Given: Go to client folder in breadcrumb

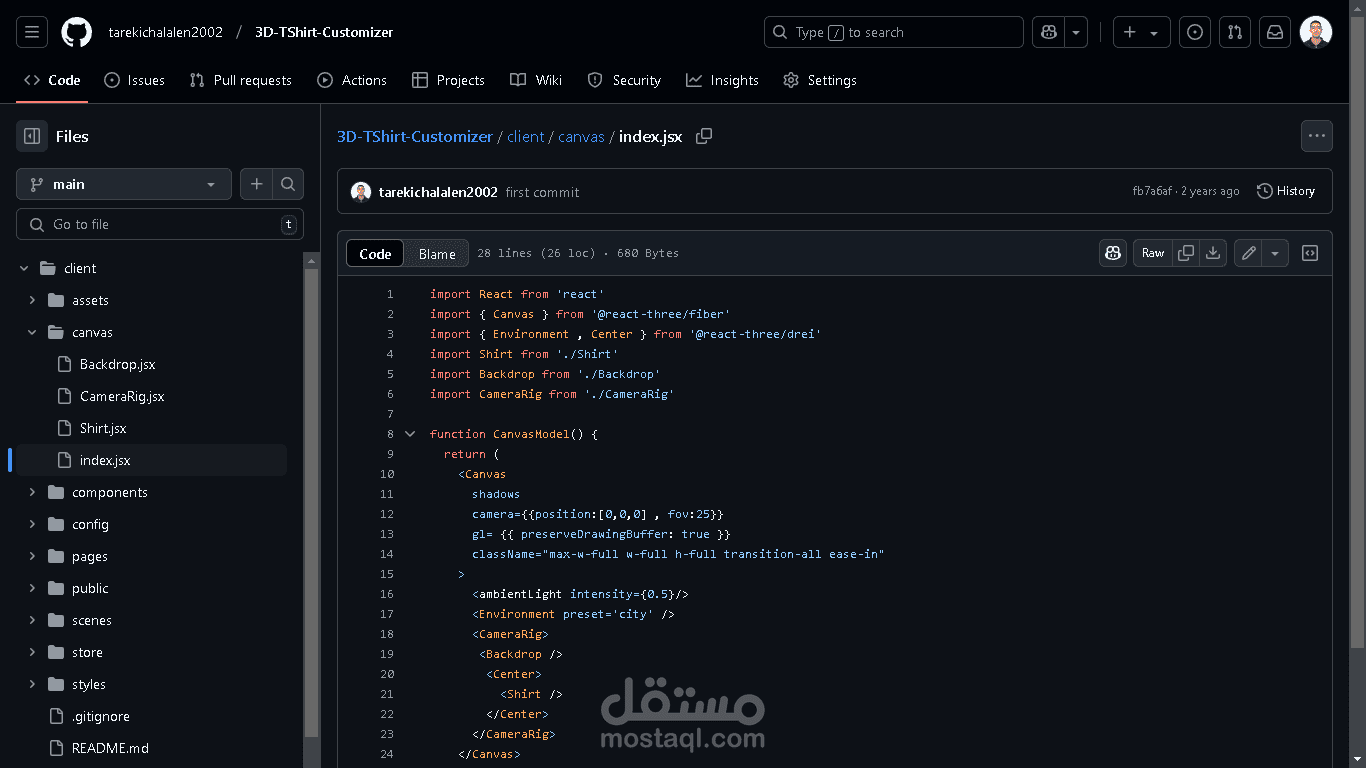Looking at the screenshot, I should click(x=526, y=136).
